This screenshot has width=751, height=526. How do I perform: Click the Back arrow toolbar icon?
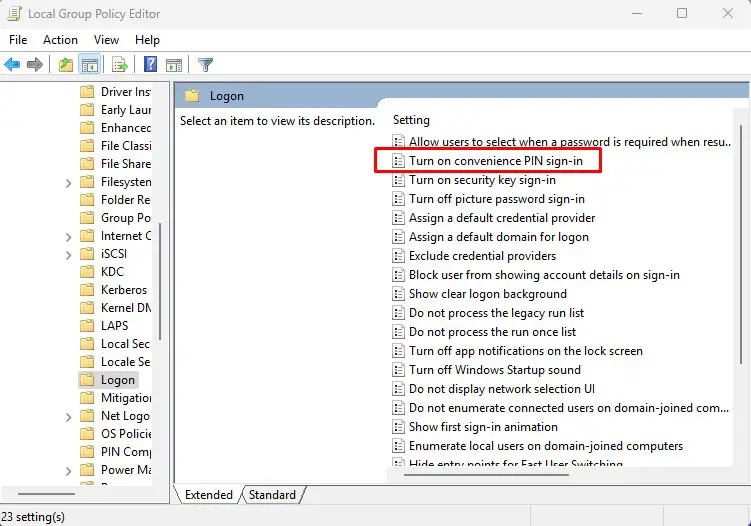12,64
